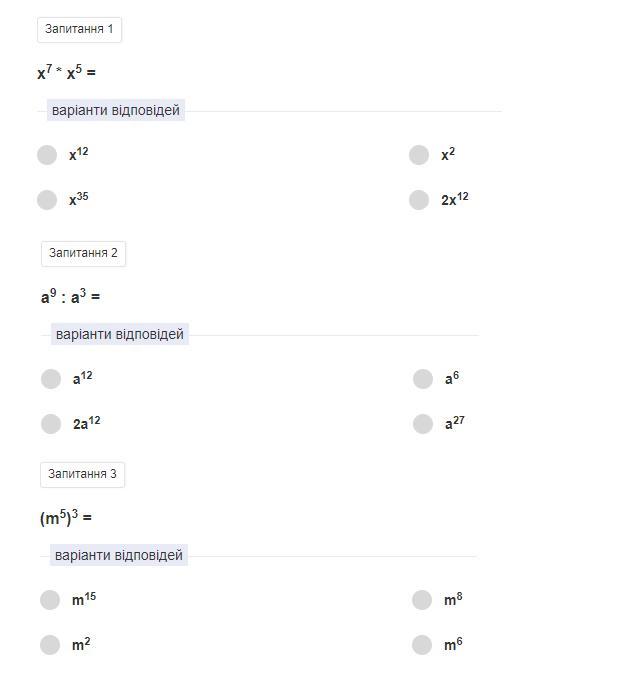Choose m² radio option

point(50,645)
